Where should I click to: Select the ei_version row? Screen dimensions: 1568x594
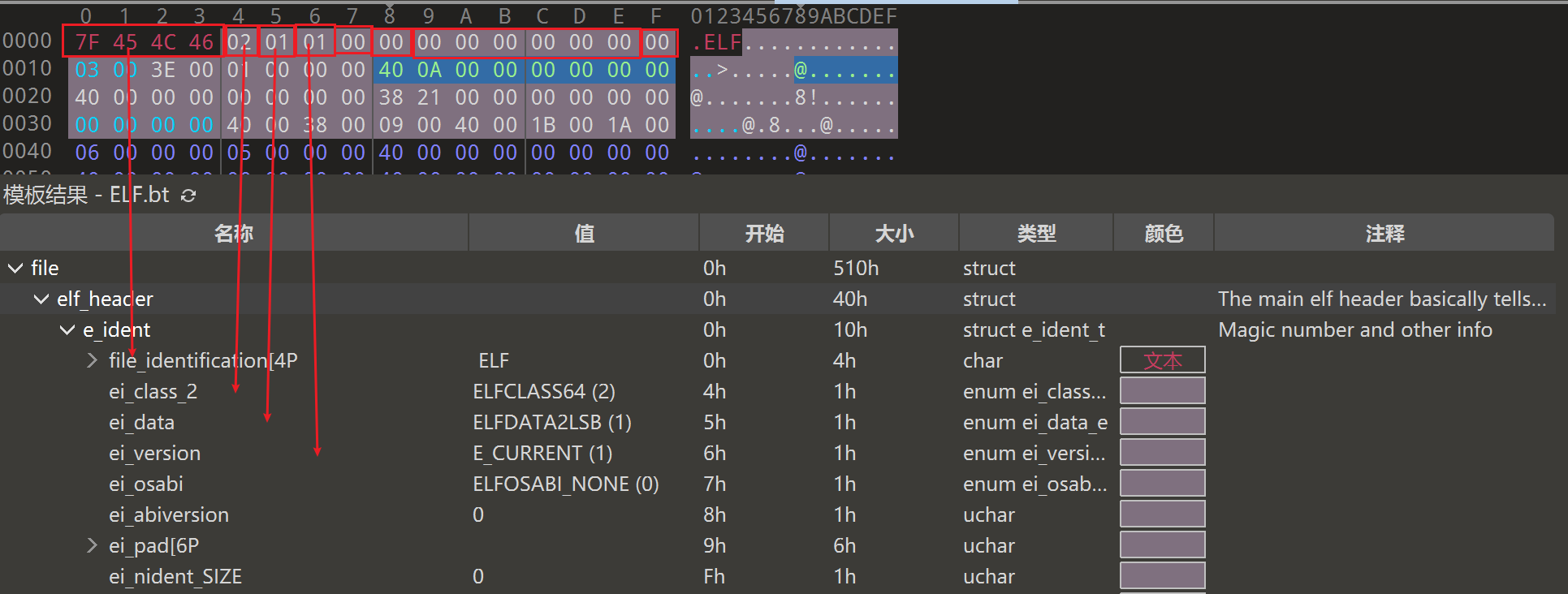point(155,453)
